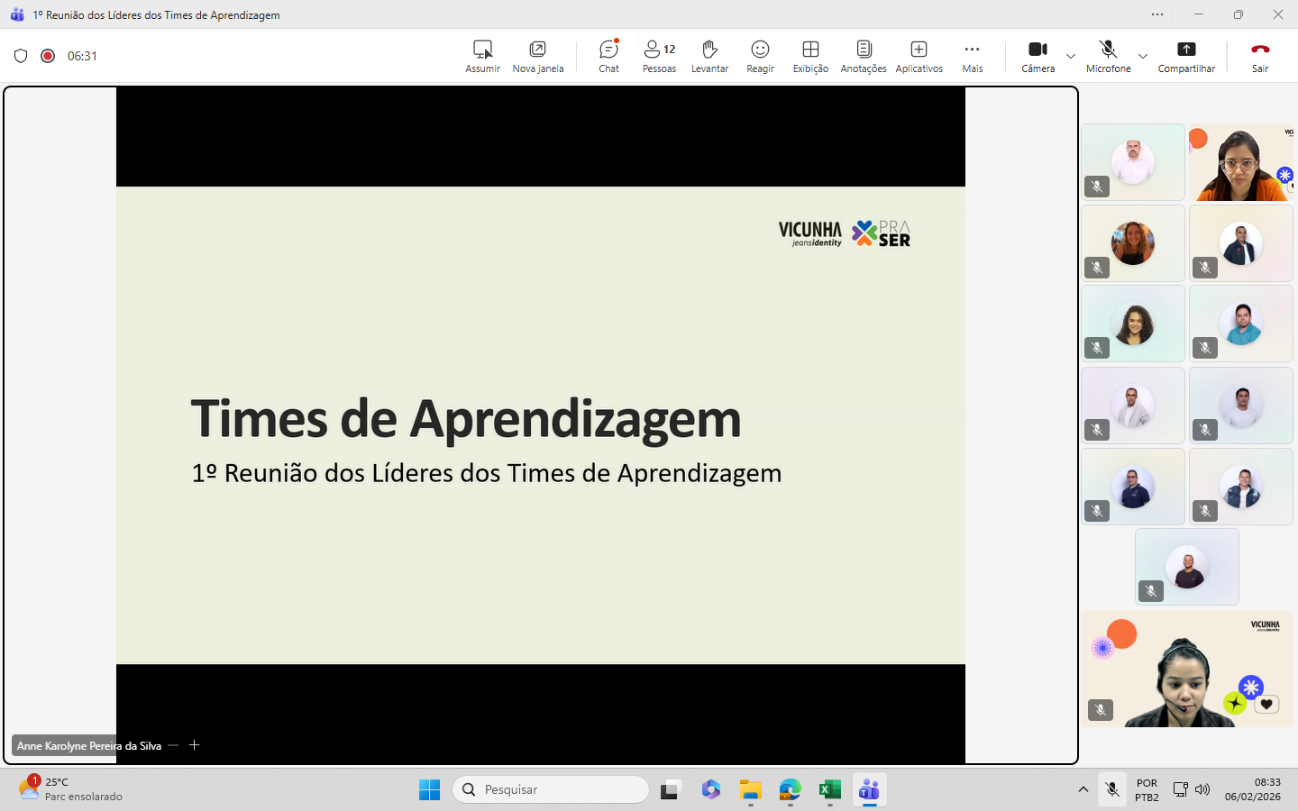Image resolution: width=1298 pixels, height=811 pixels.
Task: Open the Reagir reactions menu
Action: pyautogui.click(x=760, y=56)
